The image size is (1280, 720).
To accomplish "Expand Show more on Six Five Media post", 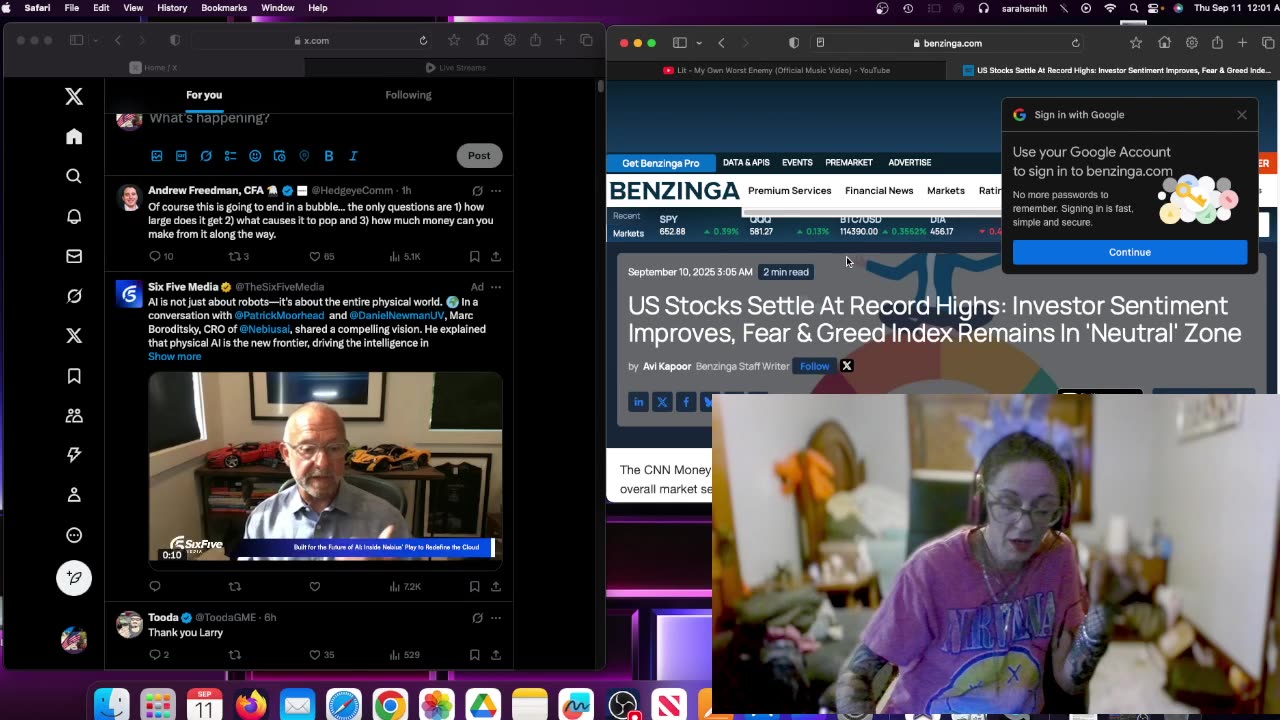I will click(174, 357).
